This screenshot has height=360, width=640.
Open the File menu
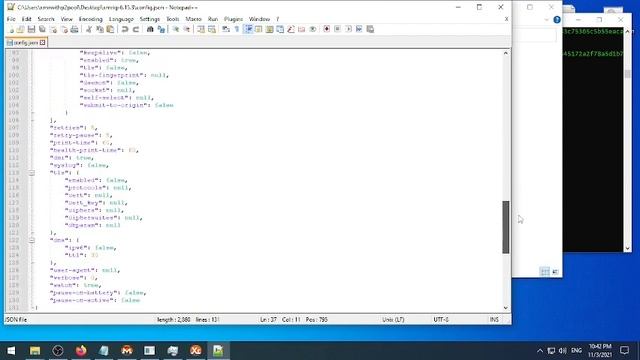click(11, 19)
